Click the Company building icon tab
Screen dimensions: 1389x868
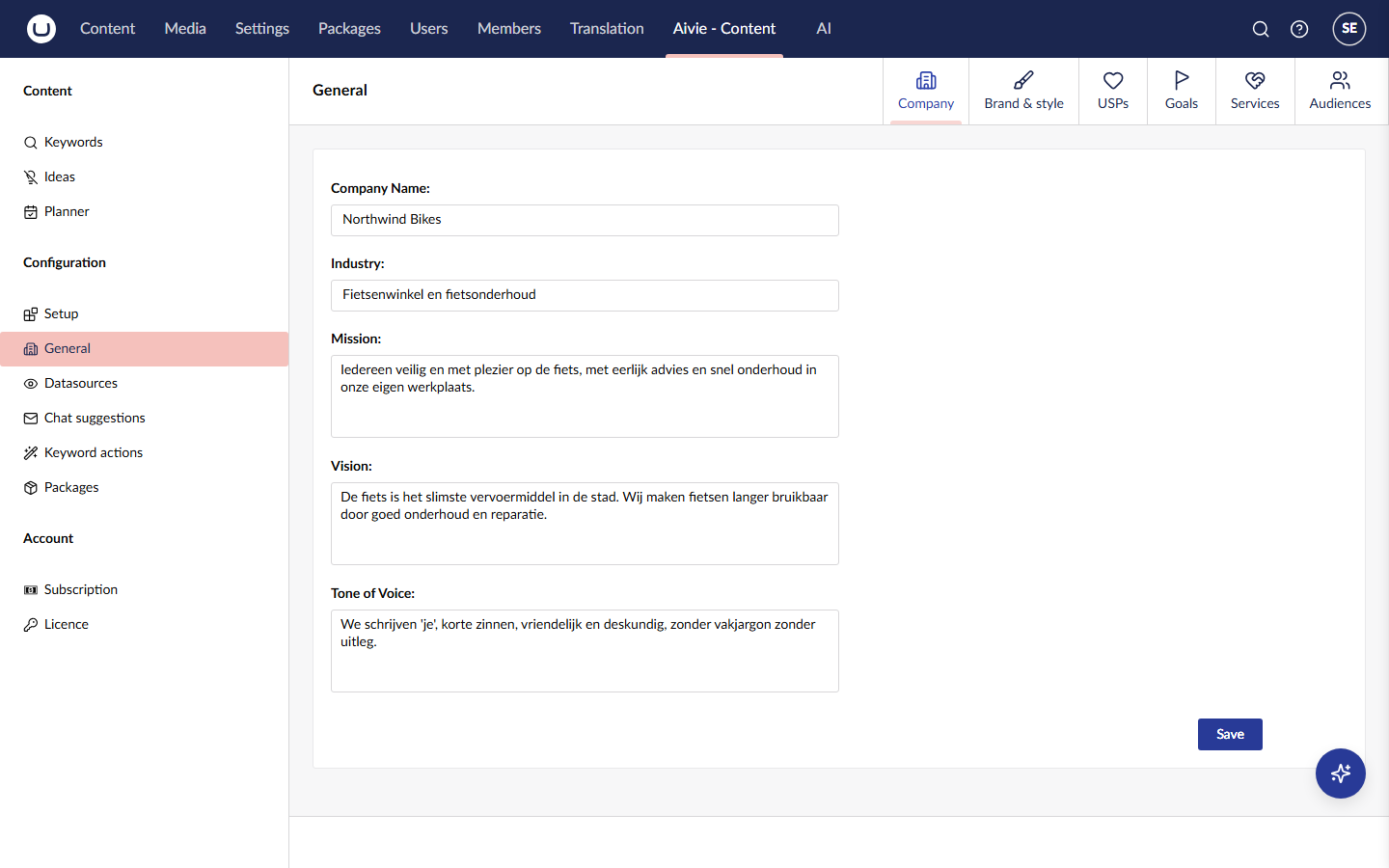926,80
